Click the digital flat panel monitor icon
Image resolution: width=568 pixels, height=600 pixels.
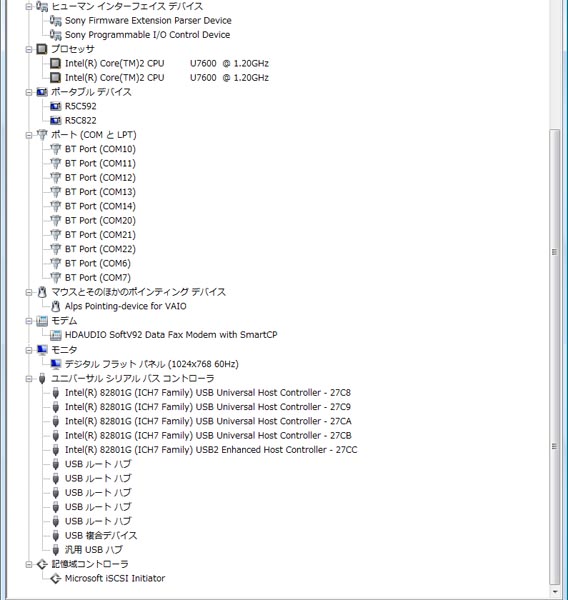coord(55,364)
